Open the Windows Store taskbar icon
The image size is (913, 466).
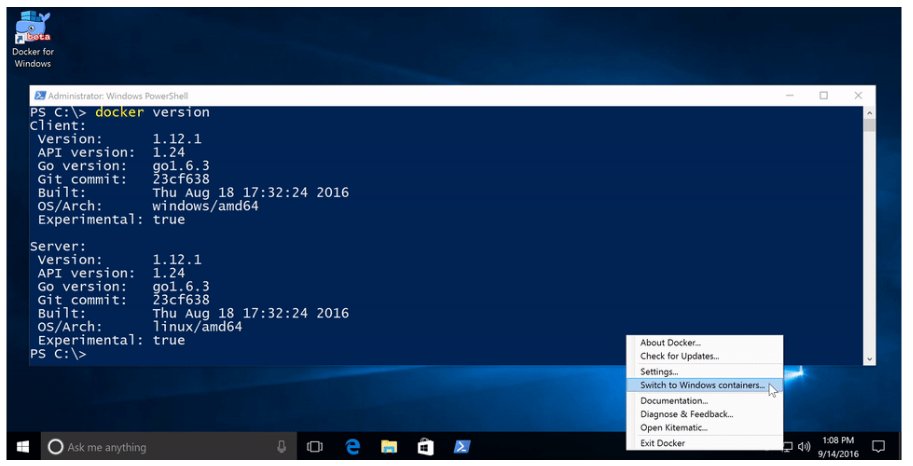point(426,447)
